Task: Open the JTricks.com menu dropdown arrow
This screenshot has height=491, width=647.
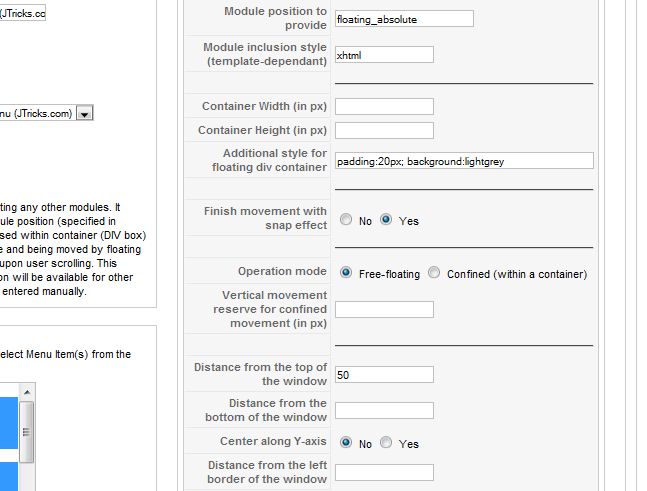Action: [x=85, y=113]
